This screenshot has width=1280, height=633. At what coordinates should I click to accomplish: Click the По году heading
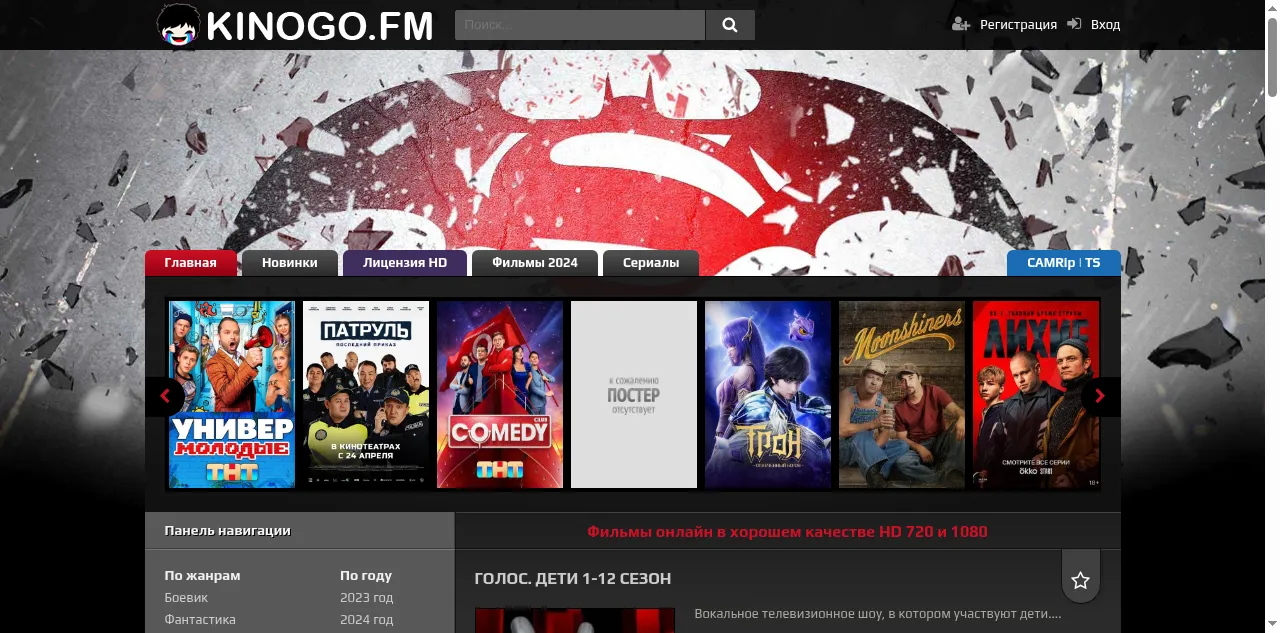[x=366, y=576]
